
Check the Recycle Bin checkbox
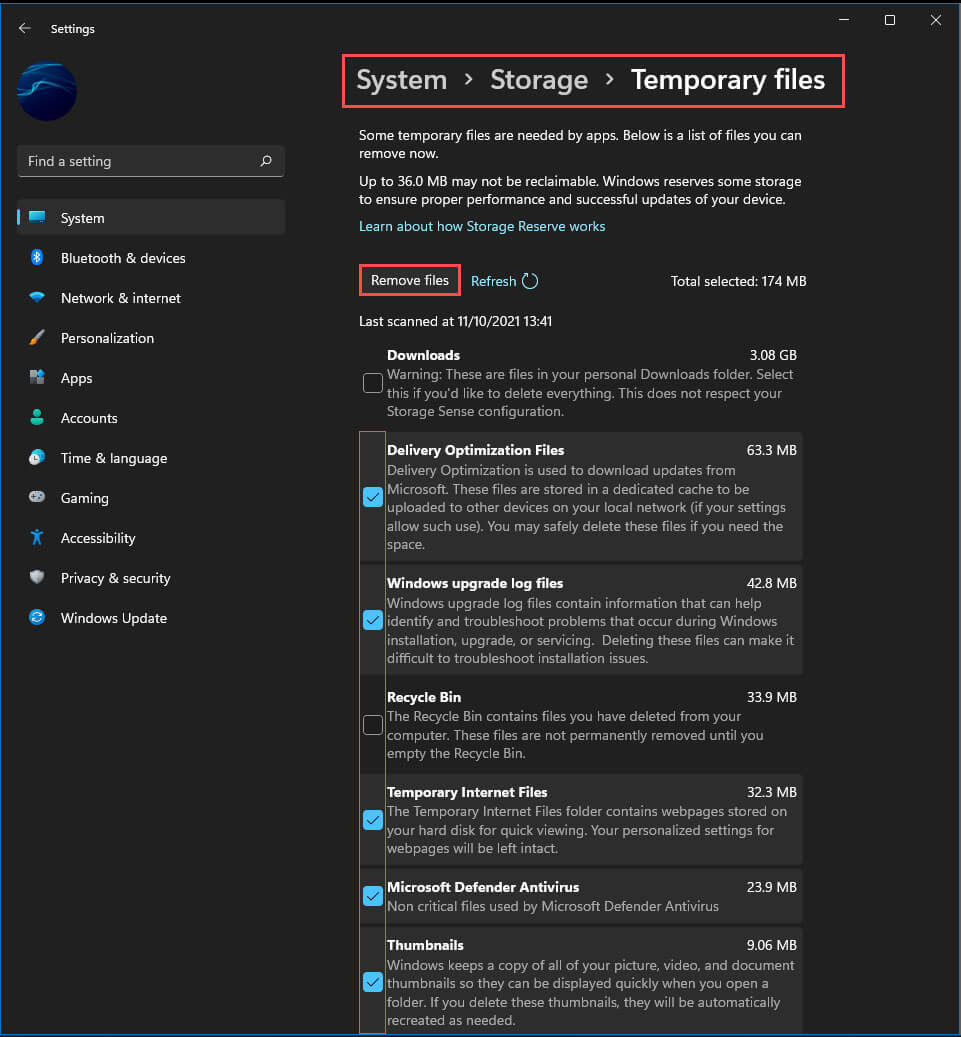(372, 725)
